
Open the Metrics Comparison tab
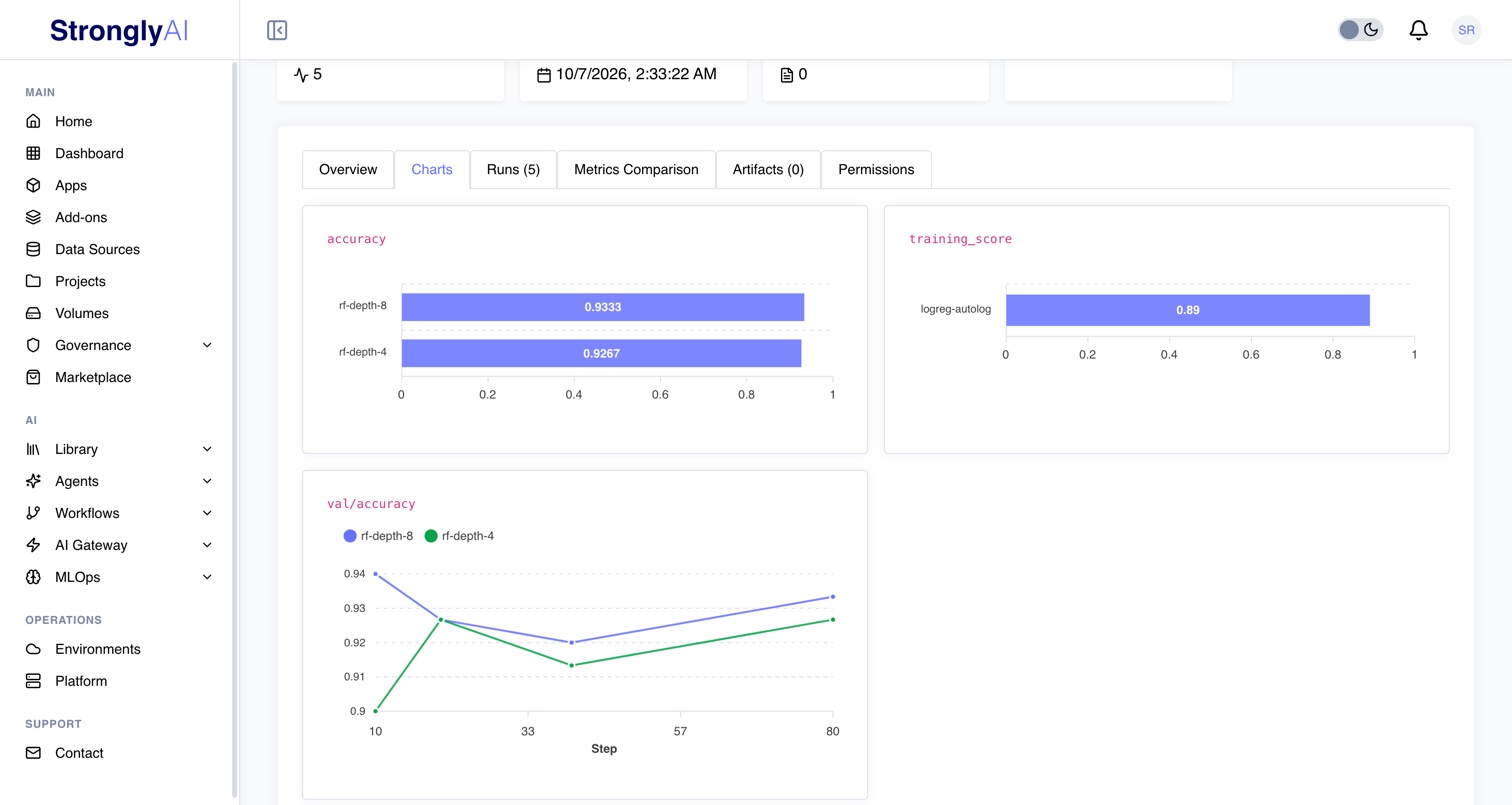point(636,169)
